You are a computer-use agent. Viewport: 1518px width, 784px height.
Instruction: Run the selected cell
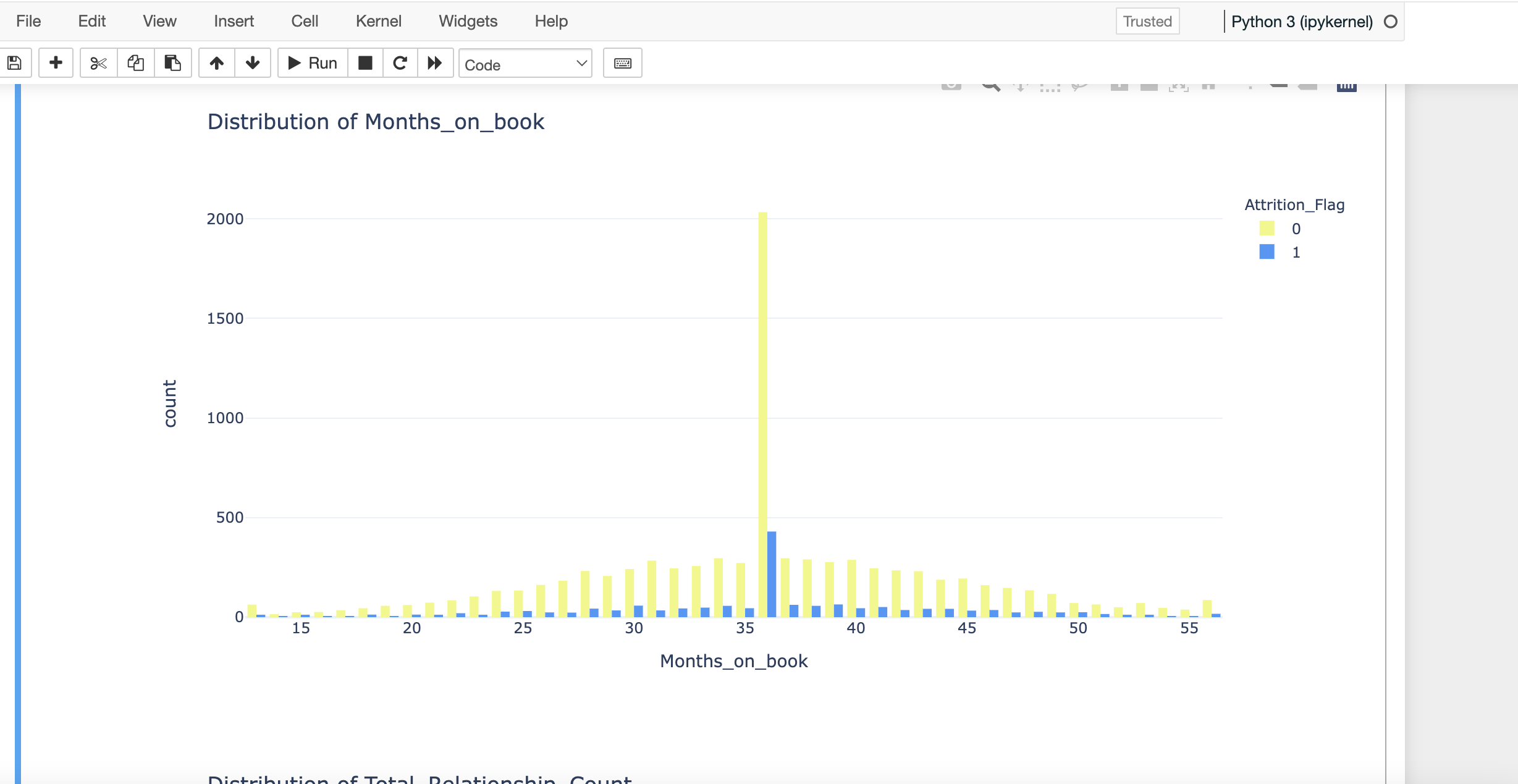click(311, 62)
